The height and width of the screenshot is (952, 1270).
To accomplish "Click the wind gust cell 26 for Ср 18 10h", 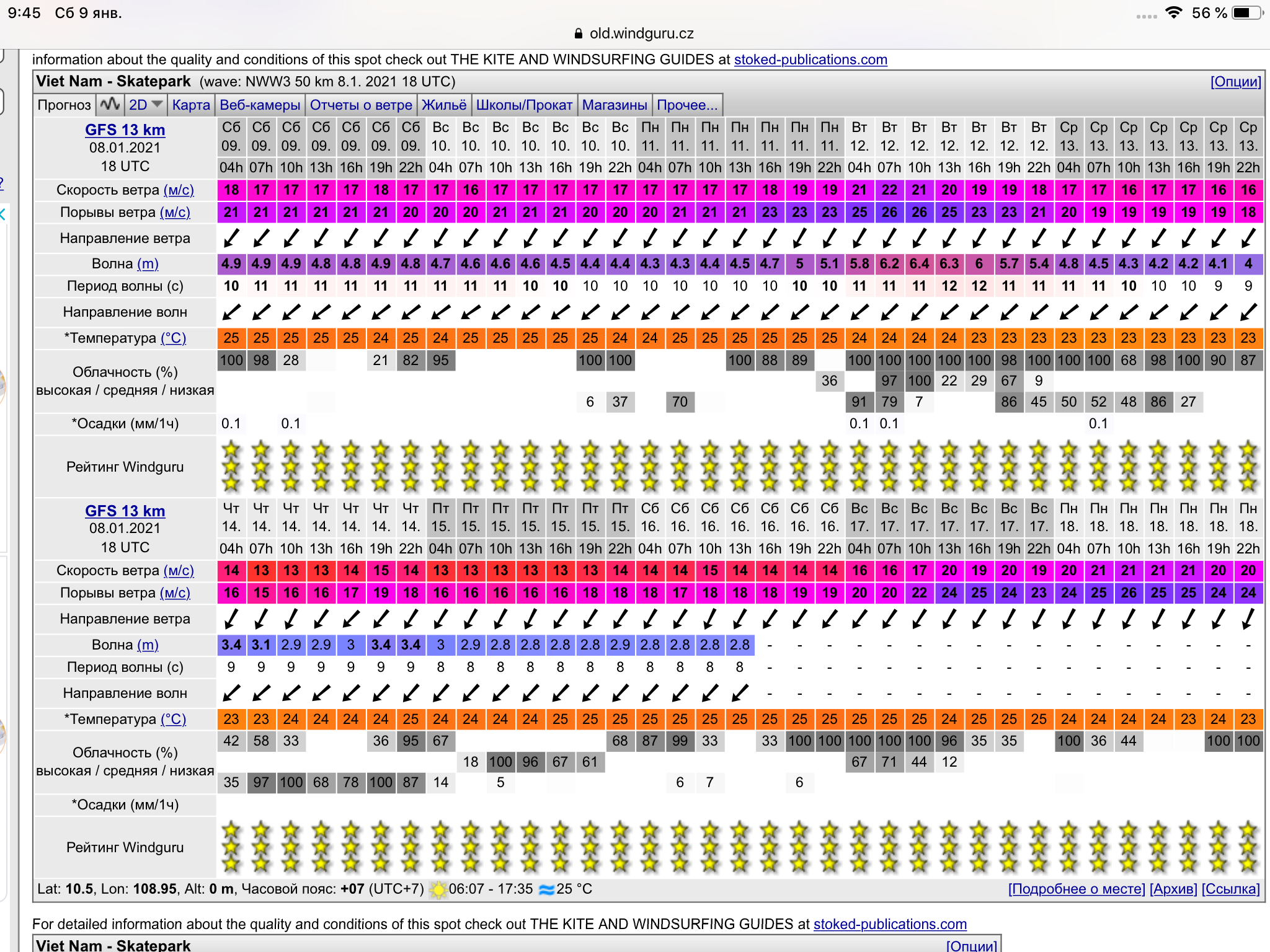I will pos(1129,593).
